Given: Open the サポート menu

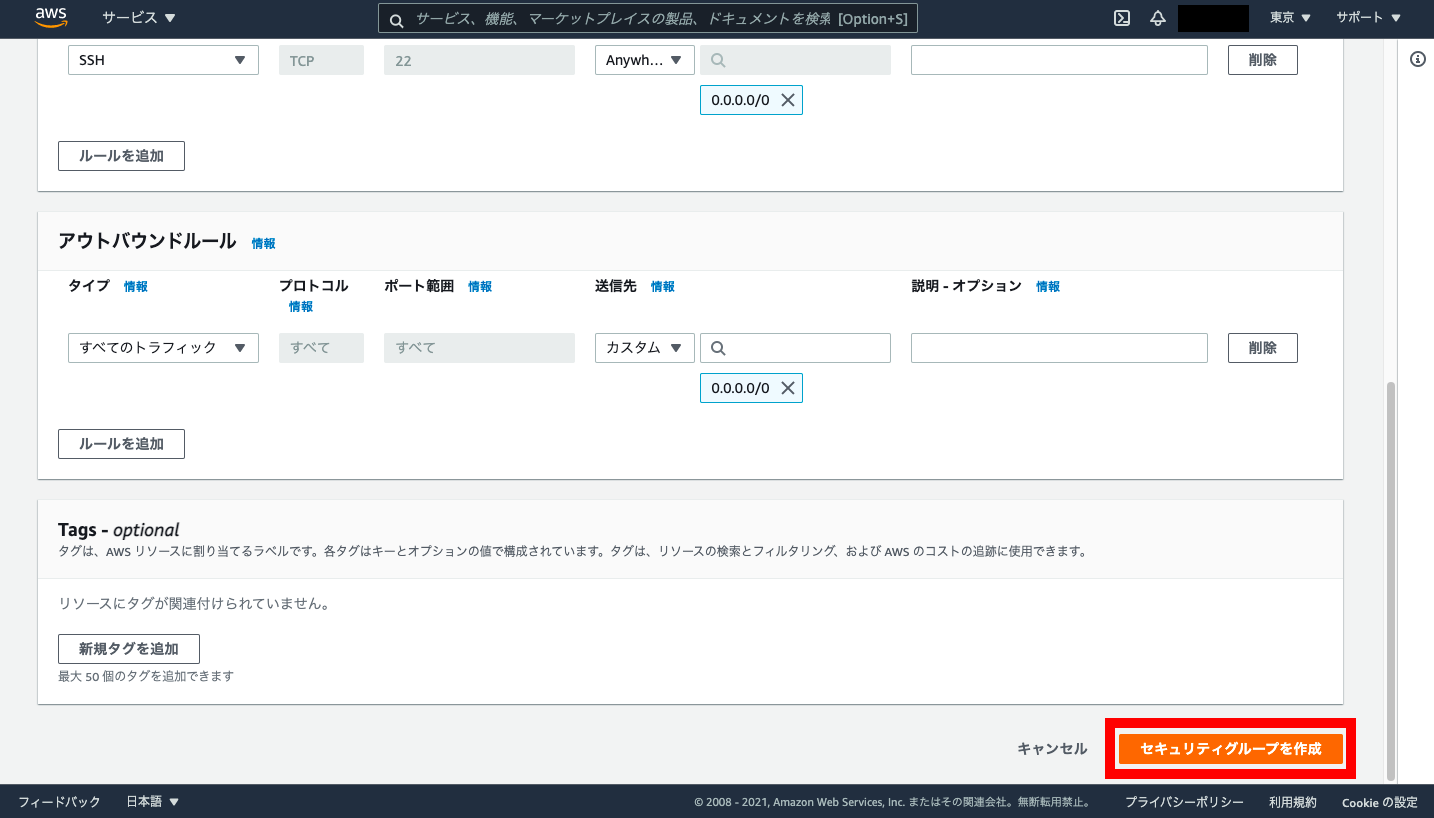Looking at the screenshot, I should coord(1368,18).
